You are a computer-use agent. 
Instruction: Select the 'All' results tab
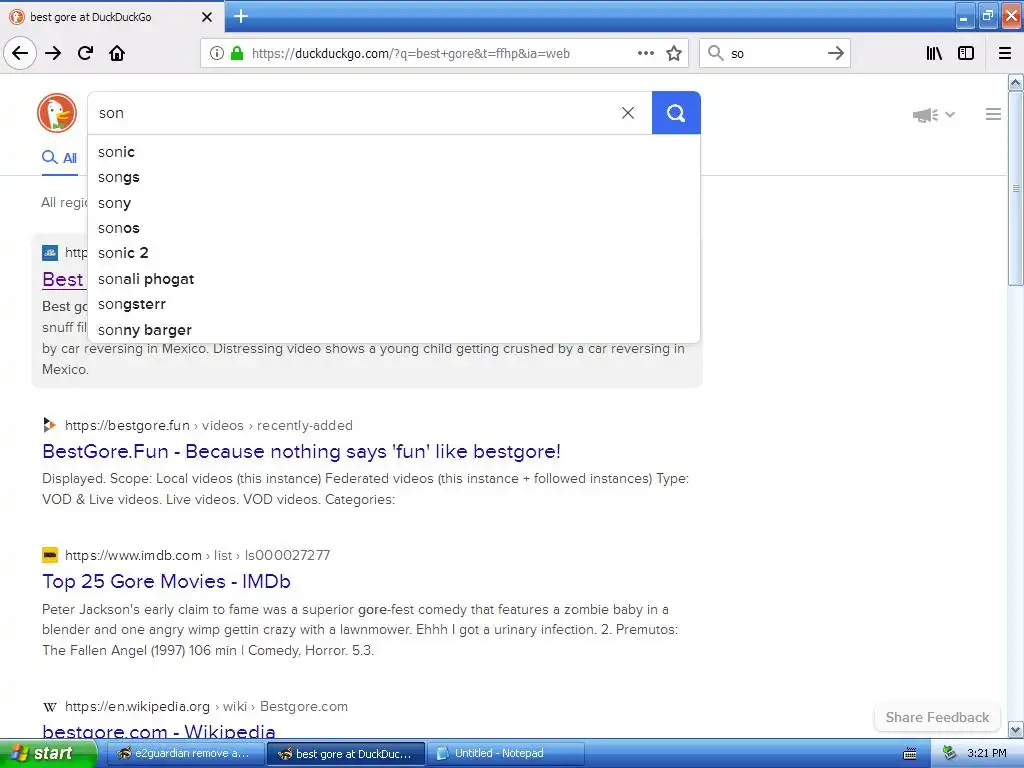coord(59,157)
